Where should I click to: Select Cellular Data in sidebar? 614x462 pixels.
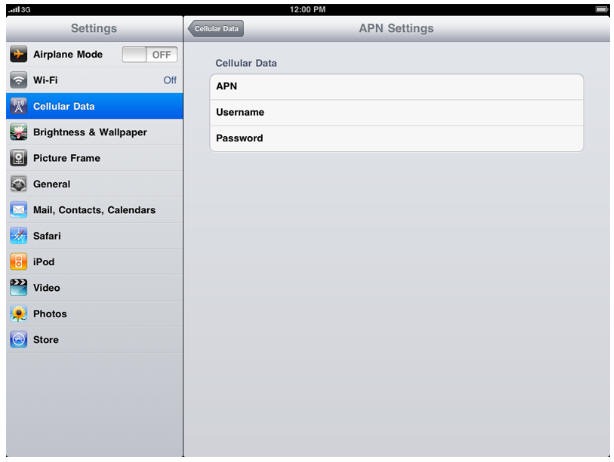(94, 106)
